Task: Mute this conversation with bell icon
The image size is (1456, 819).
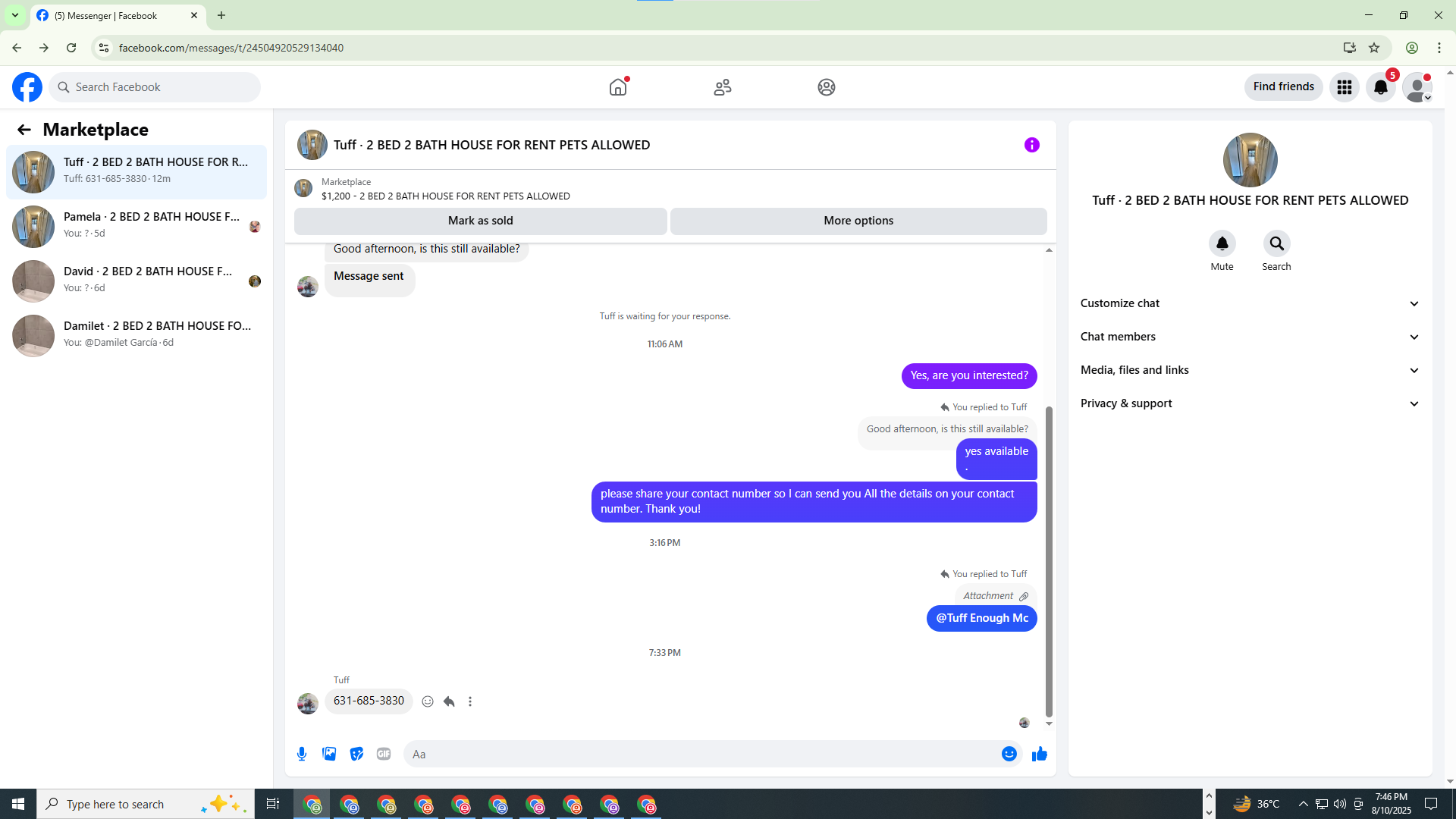Action: pyautogui.click(x=1222, y=243)
